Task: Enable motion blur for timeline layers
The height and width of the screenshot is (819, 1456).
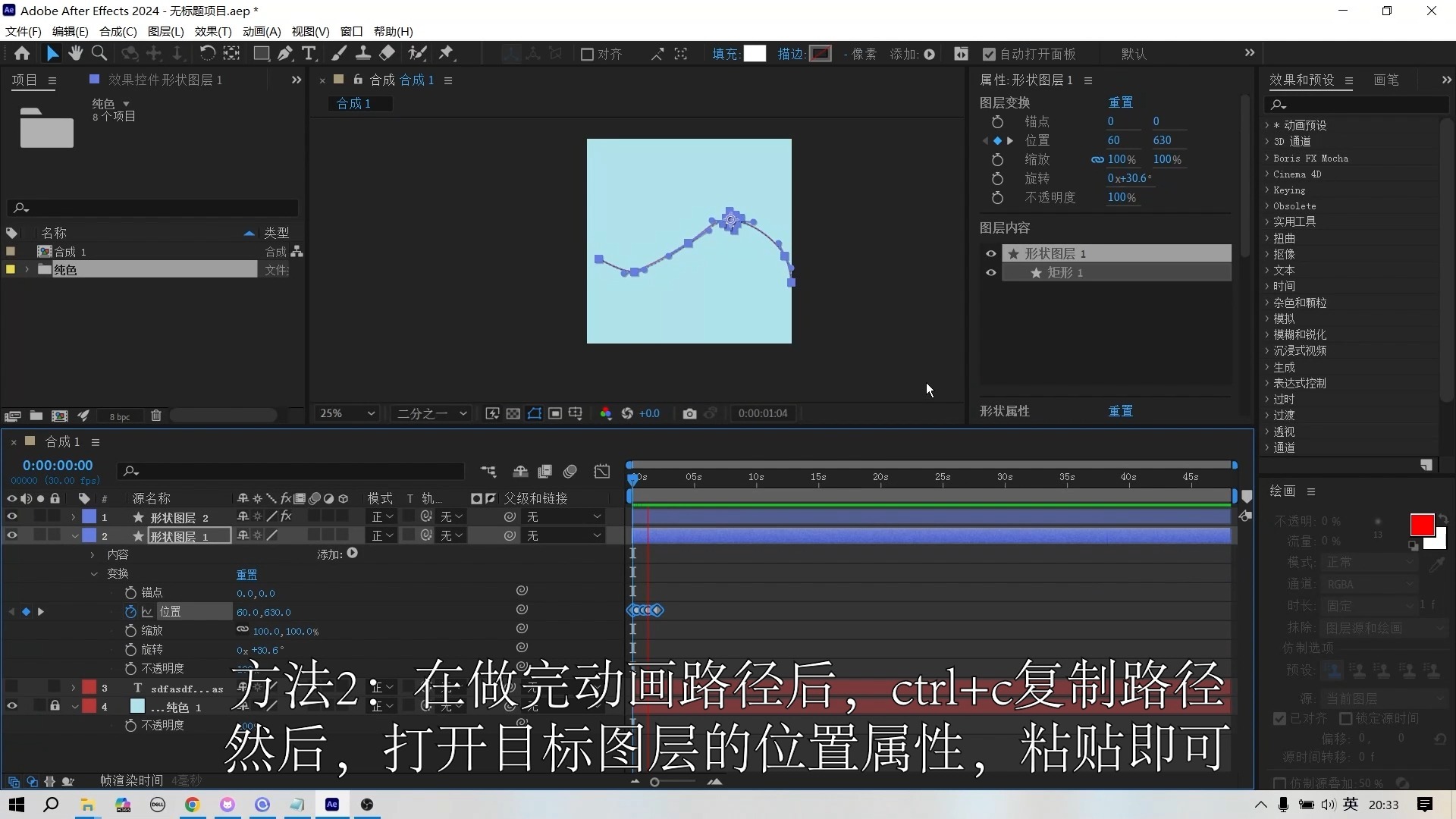Action: tap(570, 472)
